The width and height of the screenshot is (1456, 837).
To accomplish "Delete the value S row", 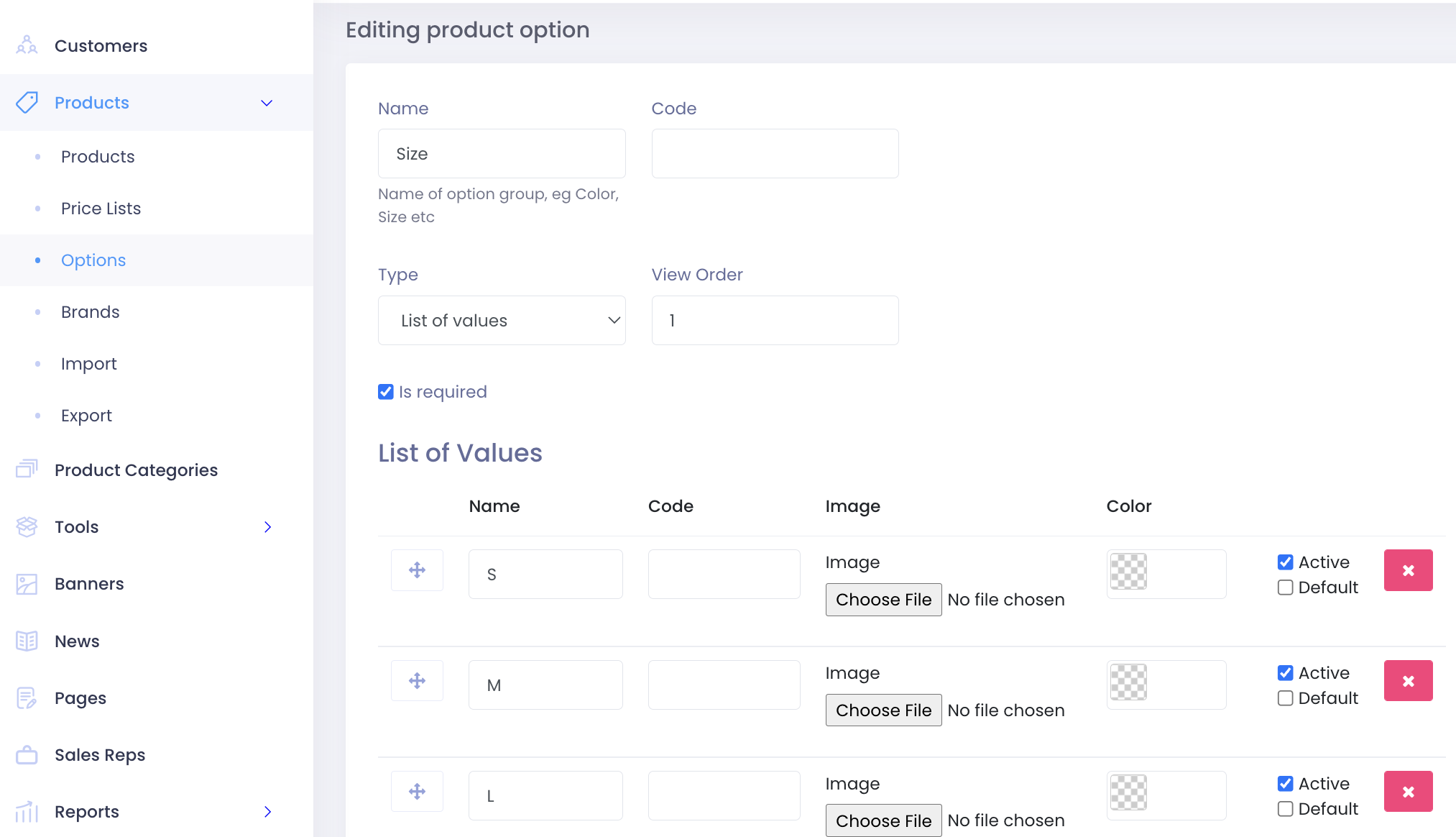I will pyautogui.click(x=1408, y=570).
